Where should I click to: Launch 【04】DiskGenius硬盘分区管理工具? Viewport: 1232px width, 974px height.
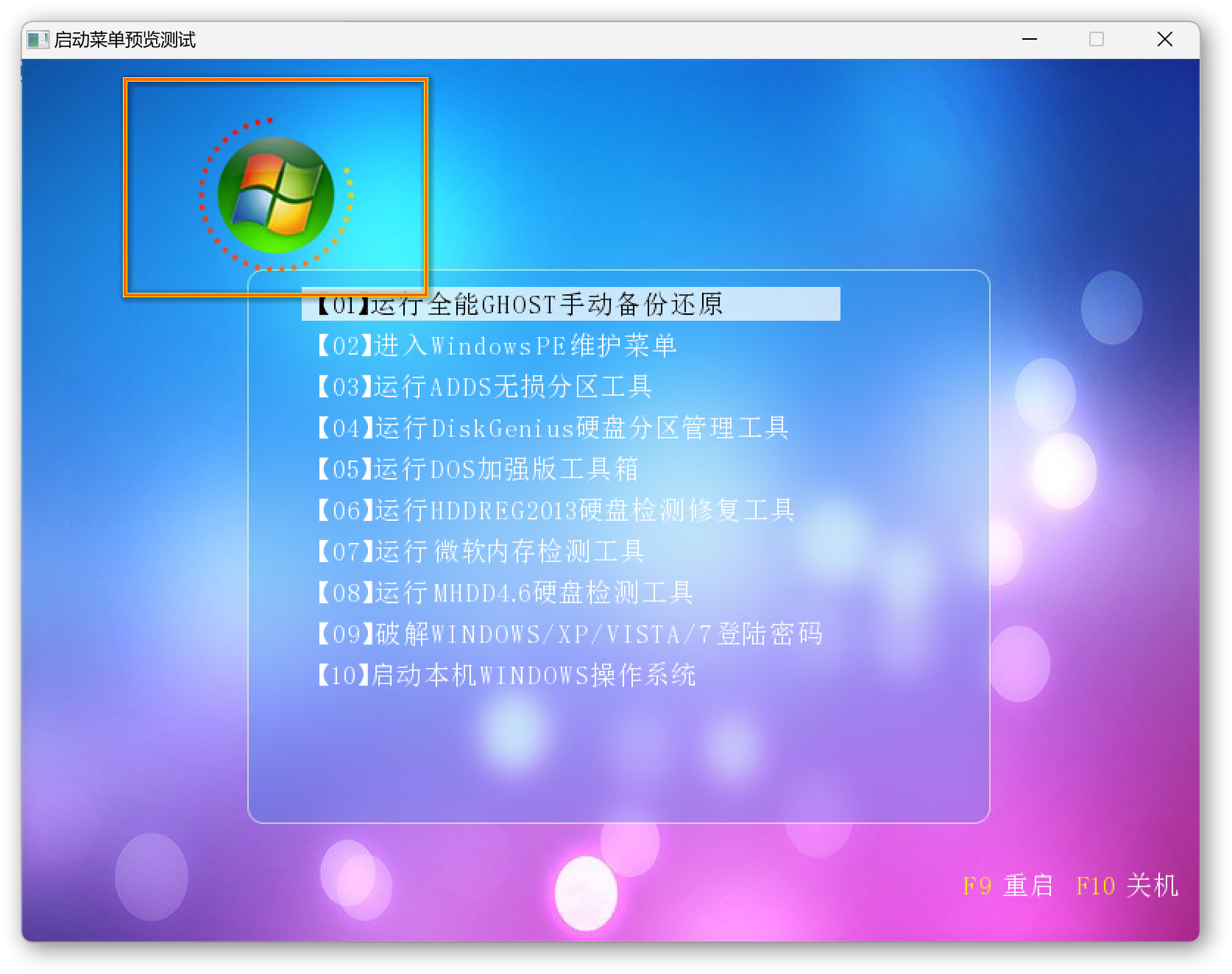tap(553, 427)
